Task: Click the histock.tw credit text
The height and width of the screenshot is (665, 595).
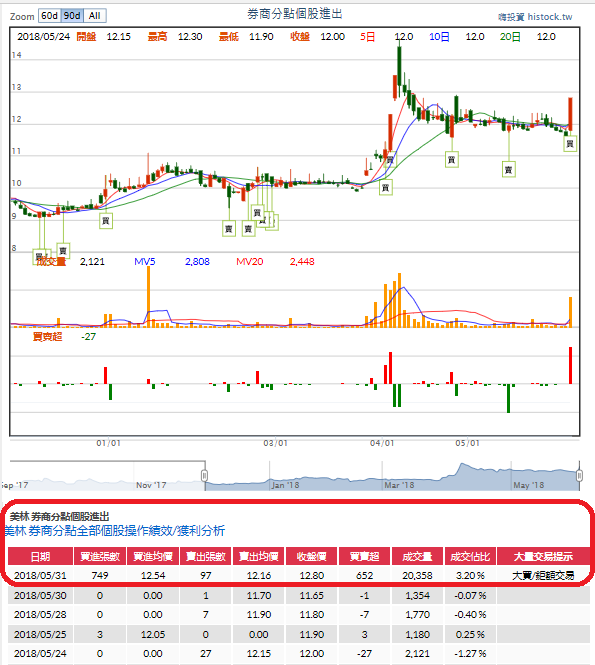Action: coord(550,17)
